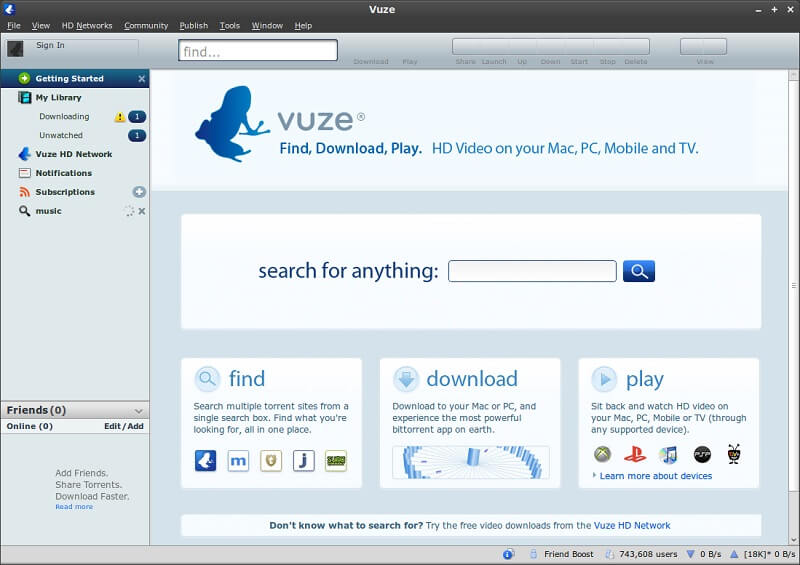Image resolution: width=800 pixels, height=565 pixels.
Task: Select Unwatched in My Library
Action: (x=60, y=135)
